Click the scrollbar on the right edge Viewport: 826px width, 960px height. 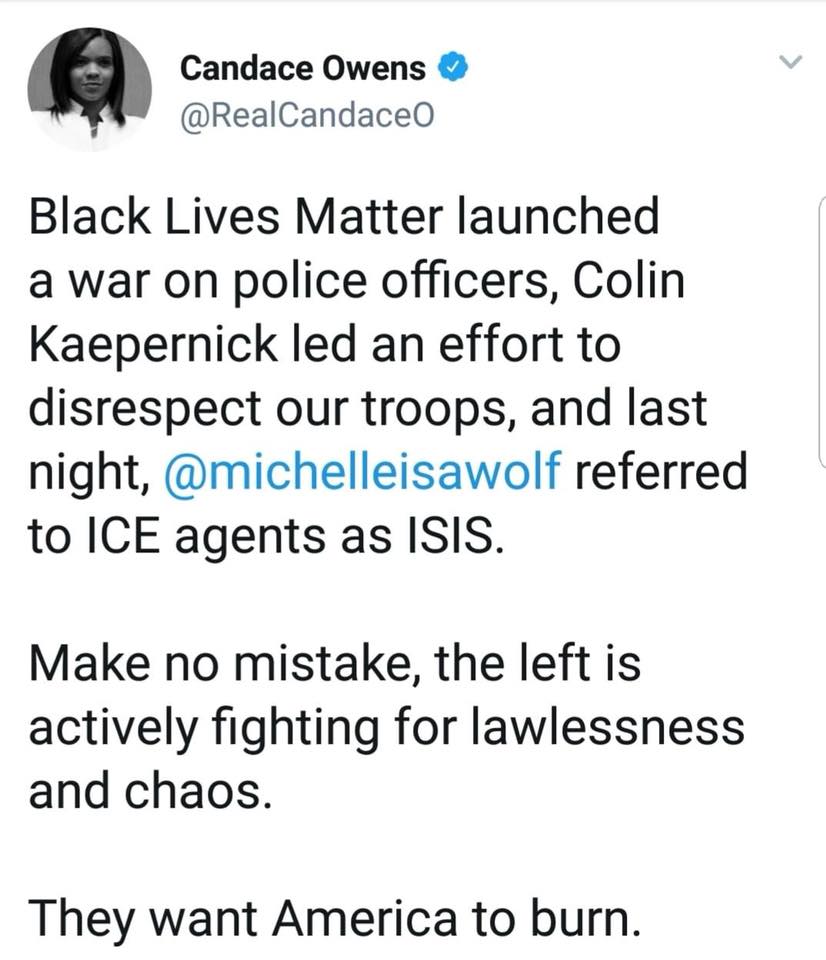click(820, 330)
